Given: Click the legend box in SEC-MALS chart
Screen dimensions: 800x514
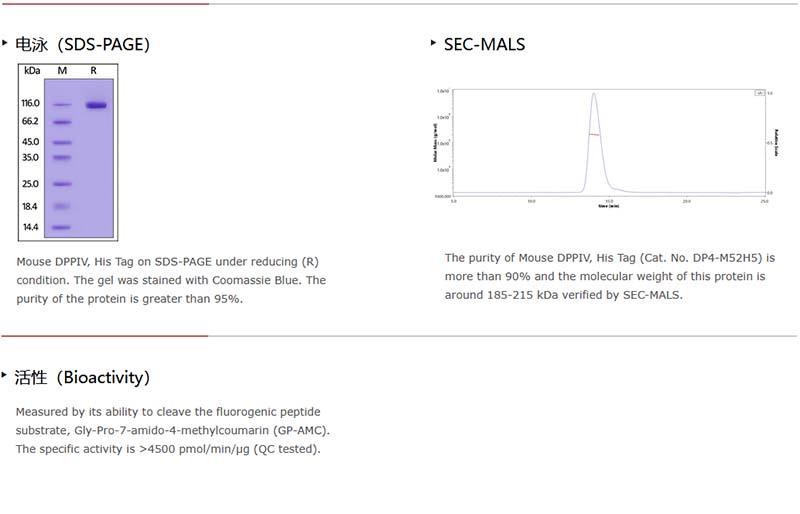Looking at the screenshot, I should coord(759,92).
